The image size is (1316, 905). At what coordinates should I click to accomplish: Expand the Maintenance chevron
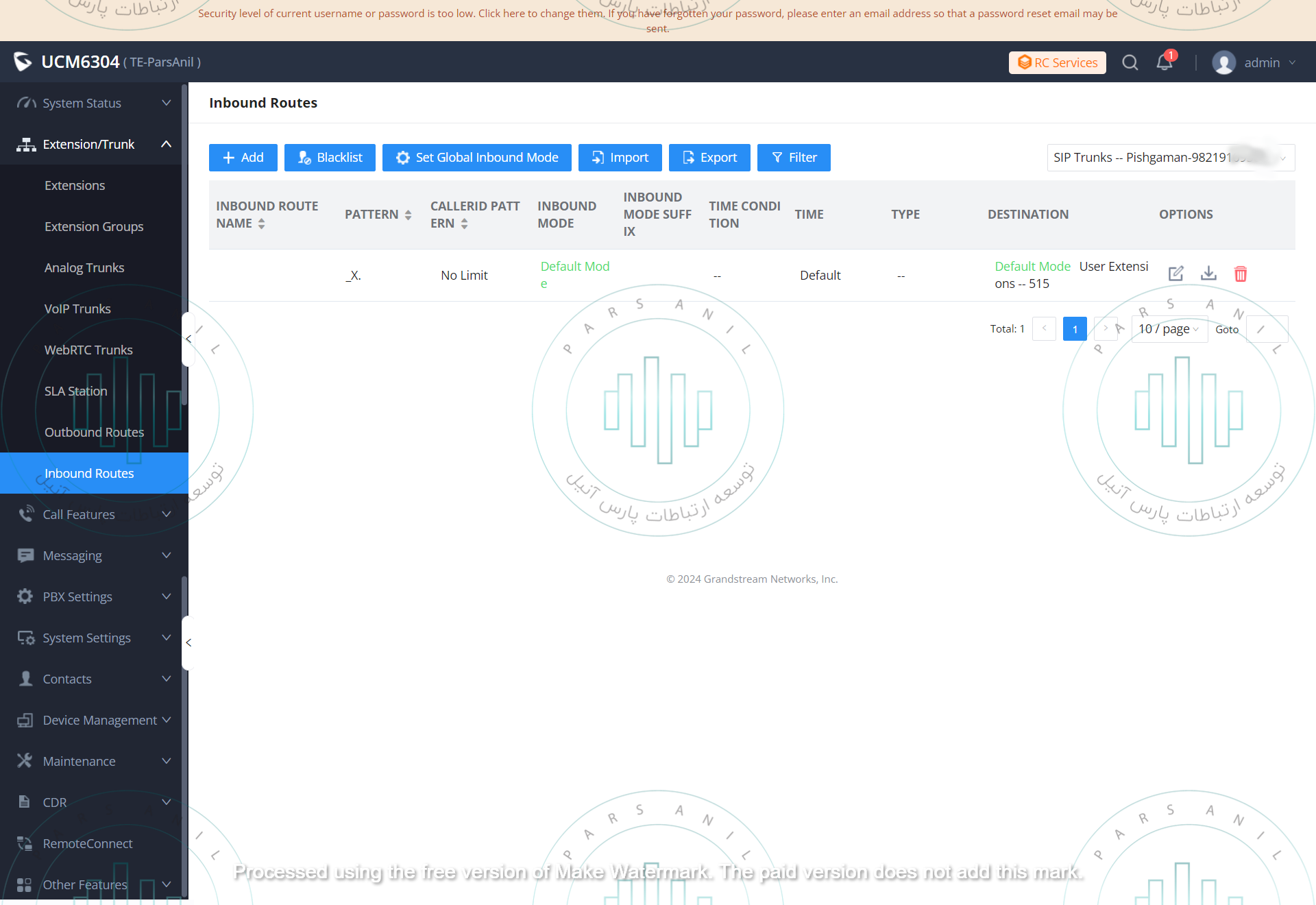[x=166, y=761]
